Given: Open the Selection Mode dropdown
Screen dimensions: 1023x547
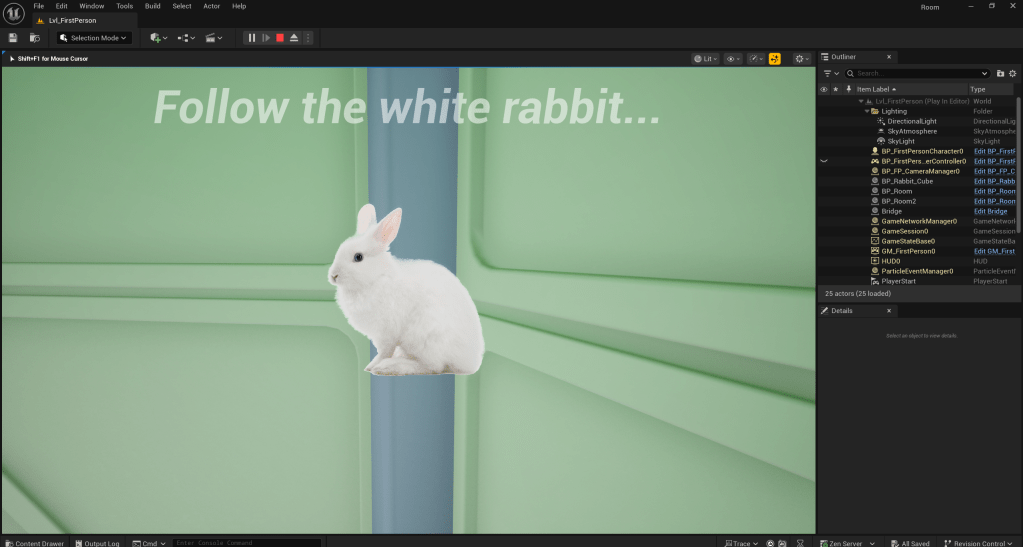Looking at the screenshot, I should coord(94,38).
